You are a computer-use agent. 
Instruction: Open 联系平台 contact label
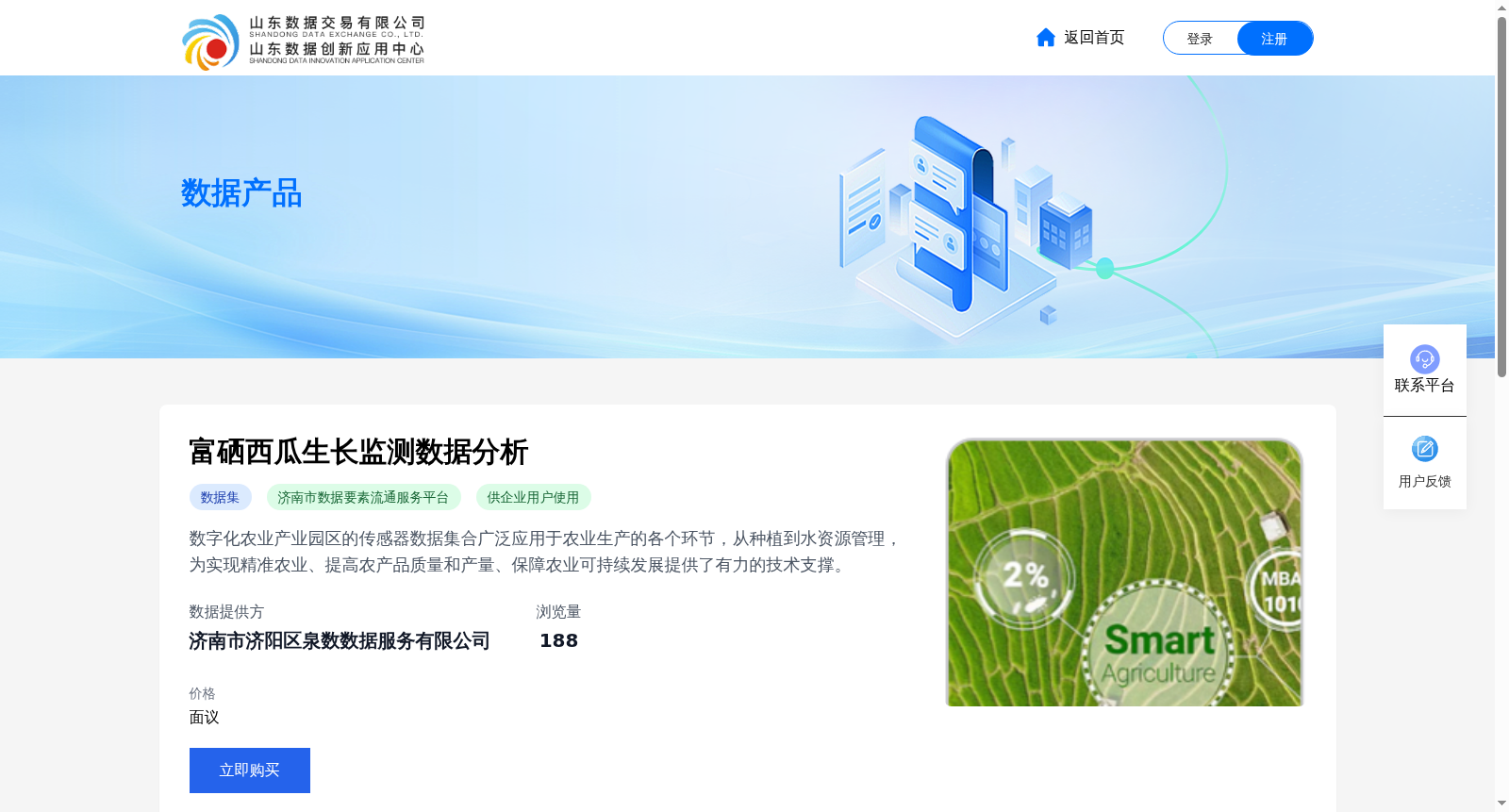1424,386
